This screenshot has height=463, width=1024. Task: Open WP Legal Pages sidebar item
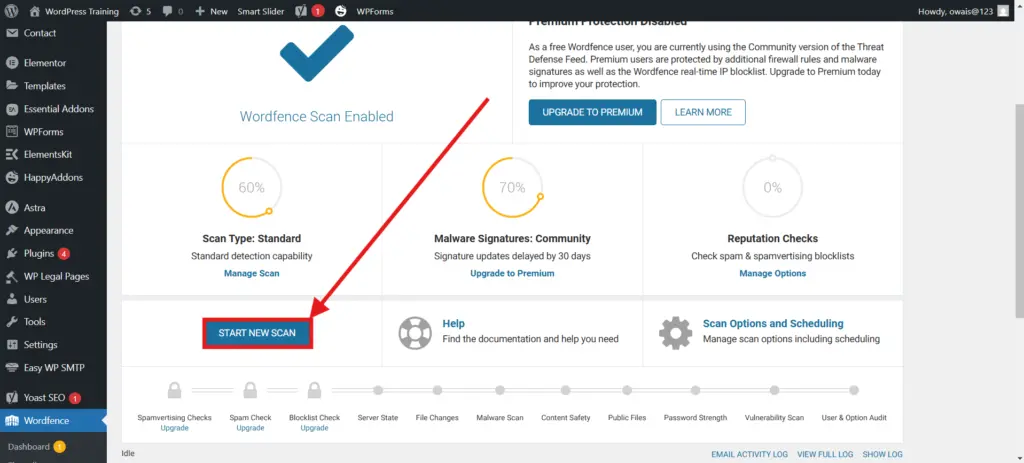56,276
